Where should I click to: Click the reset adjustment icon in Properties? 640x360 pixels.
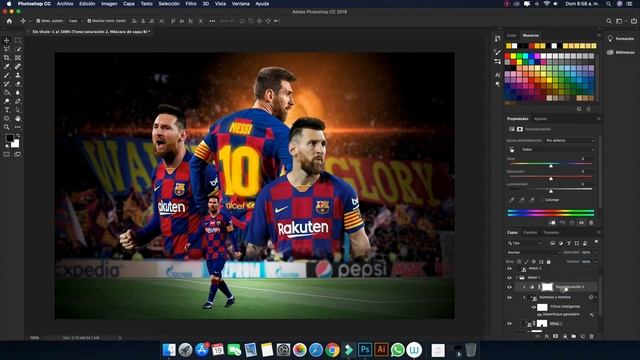pos(572,223)
